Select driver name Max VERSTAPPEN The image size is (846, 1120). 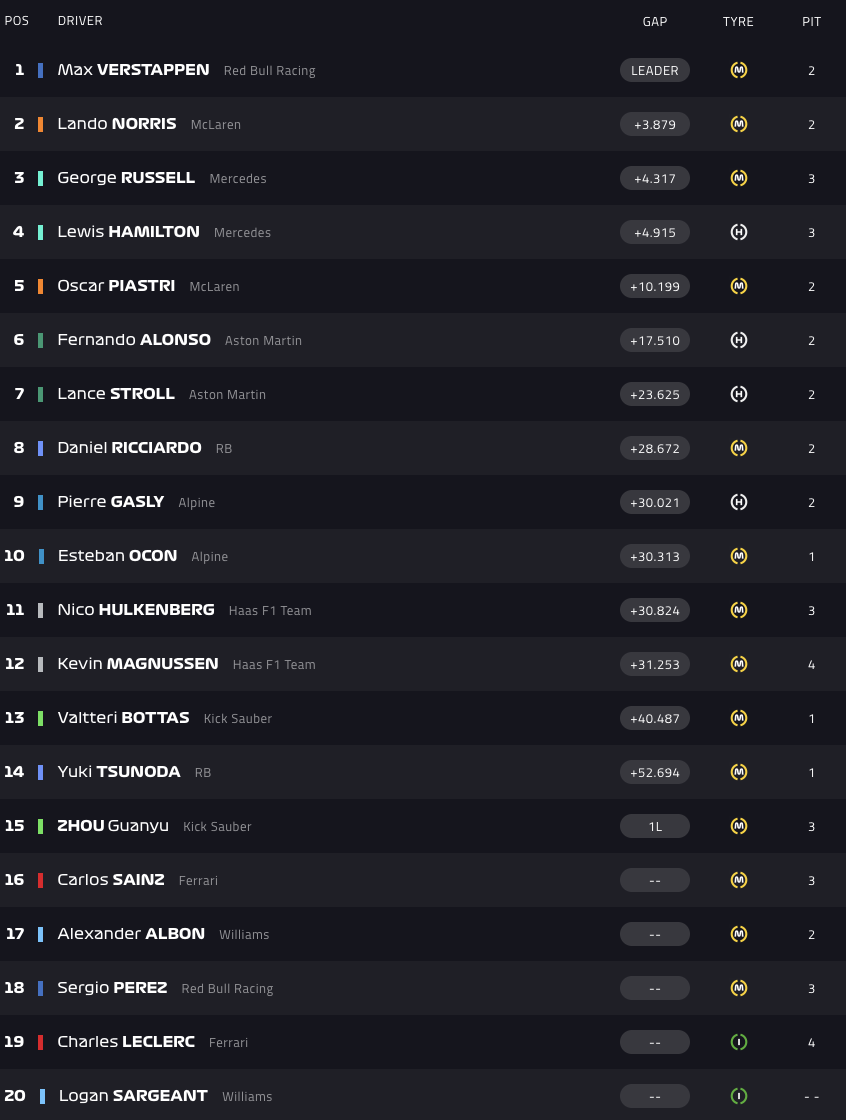(133, 70)
